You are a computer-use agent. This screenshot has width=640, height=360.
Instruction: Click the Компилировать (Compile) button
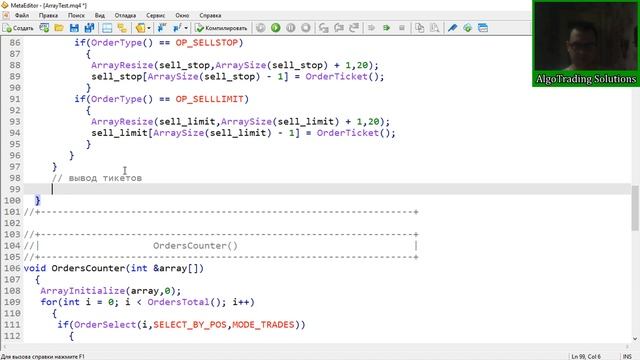point(221,28)
